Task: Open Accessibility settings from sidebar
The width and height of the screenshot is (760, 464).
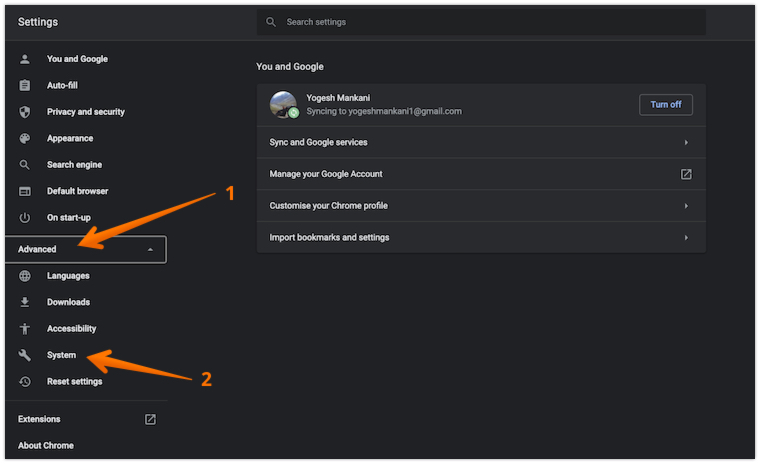Action: point(71,329)
